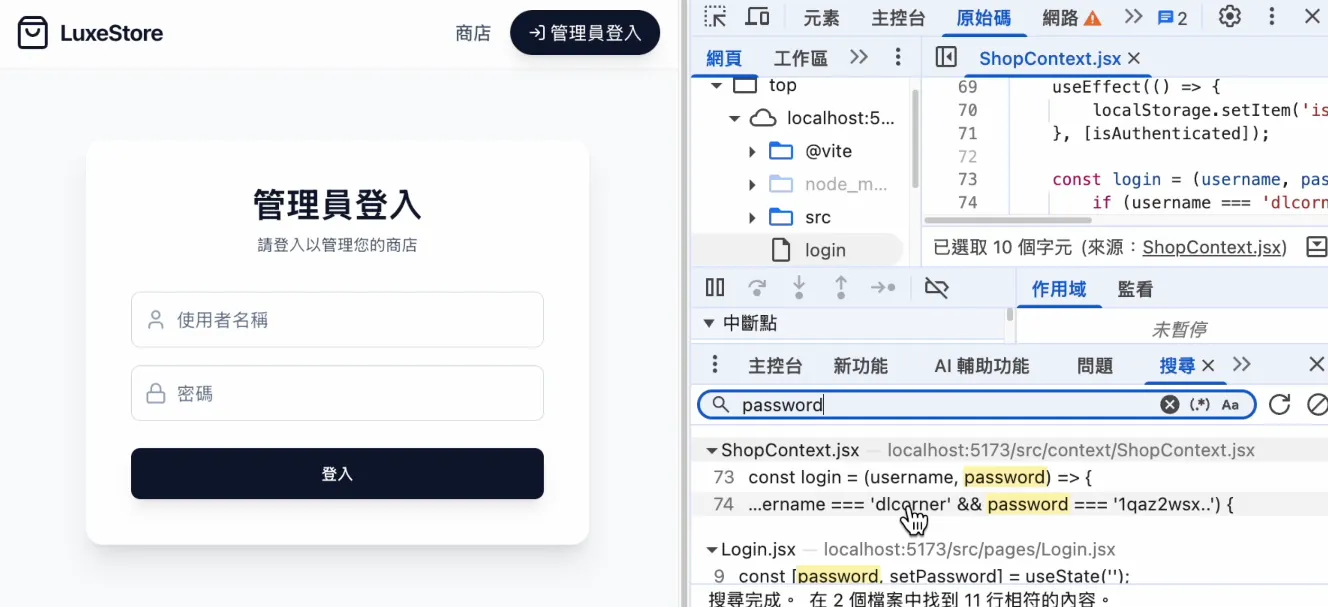Expand the @vite folder

[x=752, y=152]
